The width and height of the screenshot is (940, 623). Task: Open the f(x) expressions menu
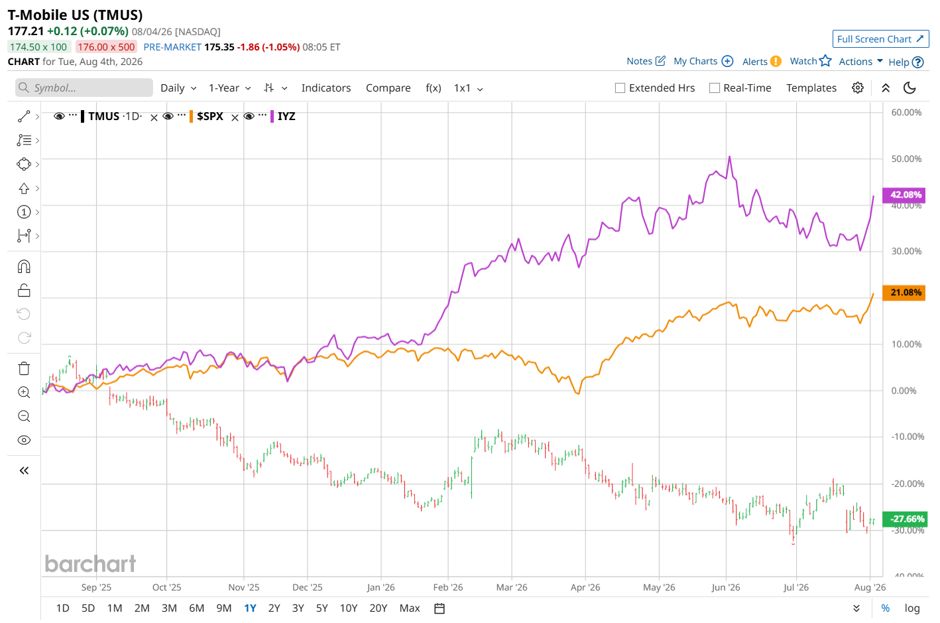433,88
